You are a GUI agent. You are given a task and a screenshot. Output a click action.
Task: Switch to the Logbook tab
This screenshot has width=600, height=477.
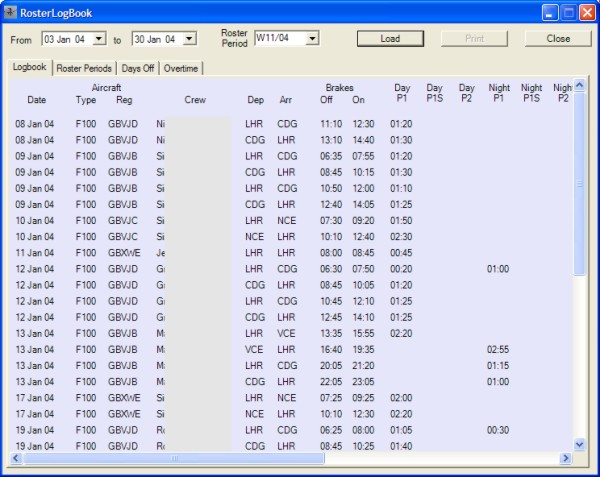click(x=29, y=67)
